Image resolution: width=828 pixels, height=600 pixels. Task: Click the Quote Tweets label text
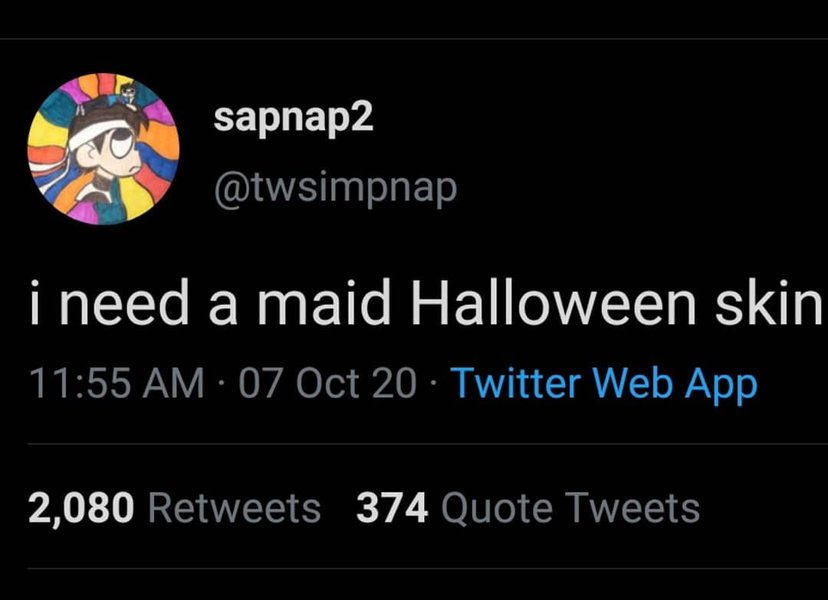(570, 508)
